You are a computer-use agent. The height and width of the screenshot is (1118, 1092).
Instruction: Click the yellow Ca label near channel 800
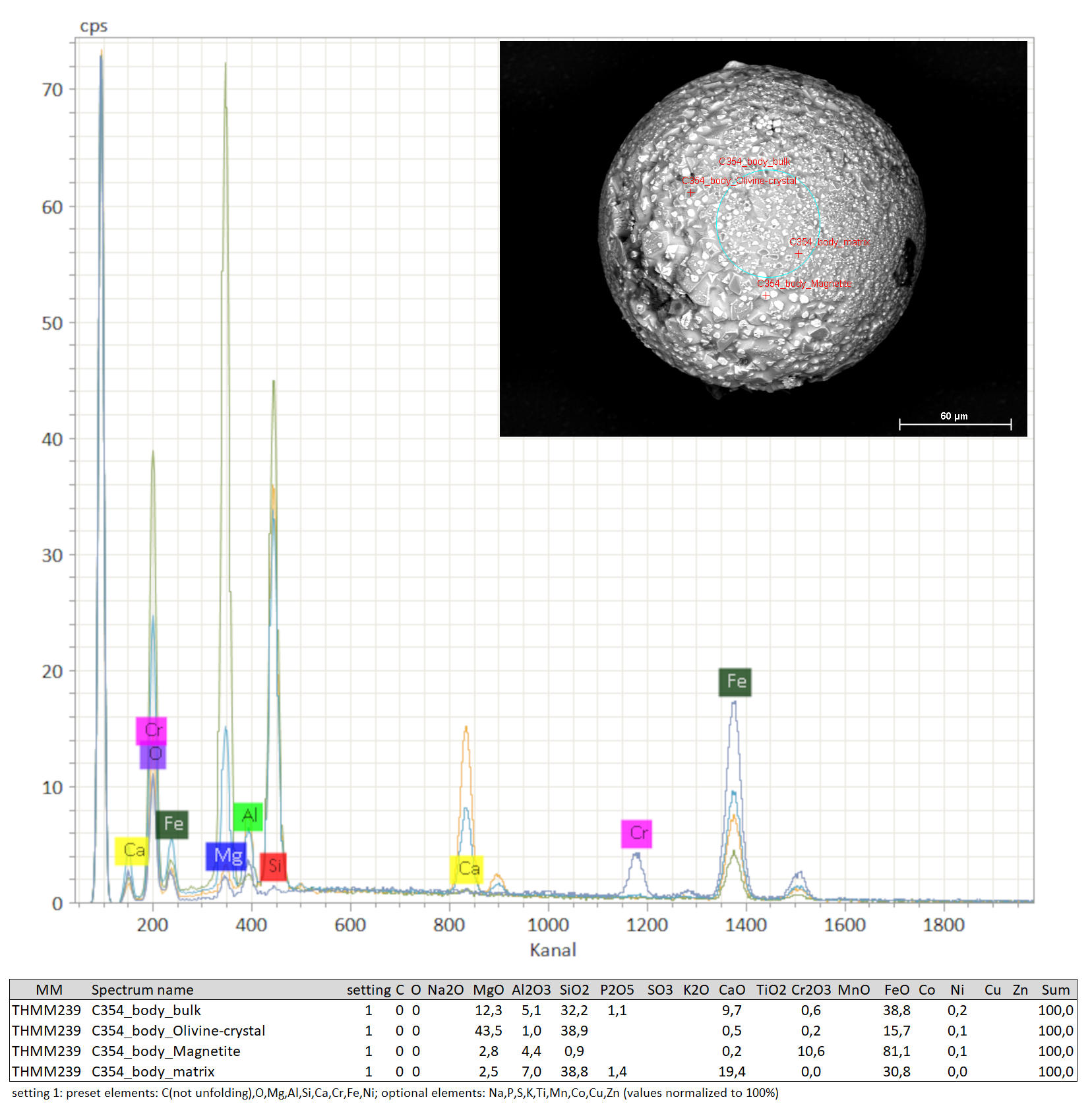pyautogui.click(x=467, y=869)
